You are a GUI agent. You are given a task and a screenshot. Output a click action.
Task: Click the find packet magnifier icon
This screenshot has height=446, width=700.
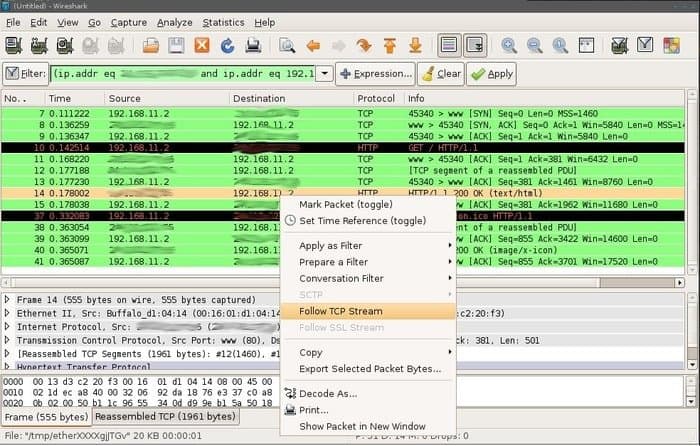[287, 45]
